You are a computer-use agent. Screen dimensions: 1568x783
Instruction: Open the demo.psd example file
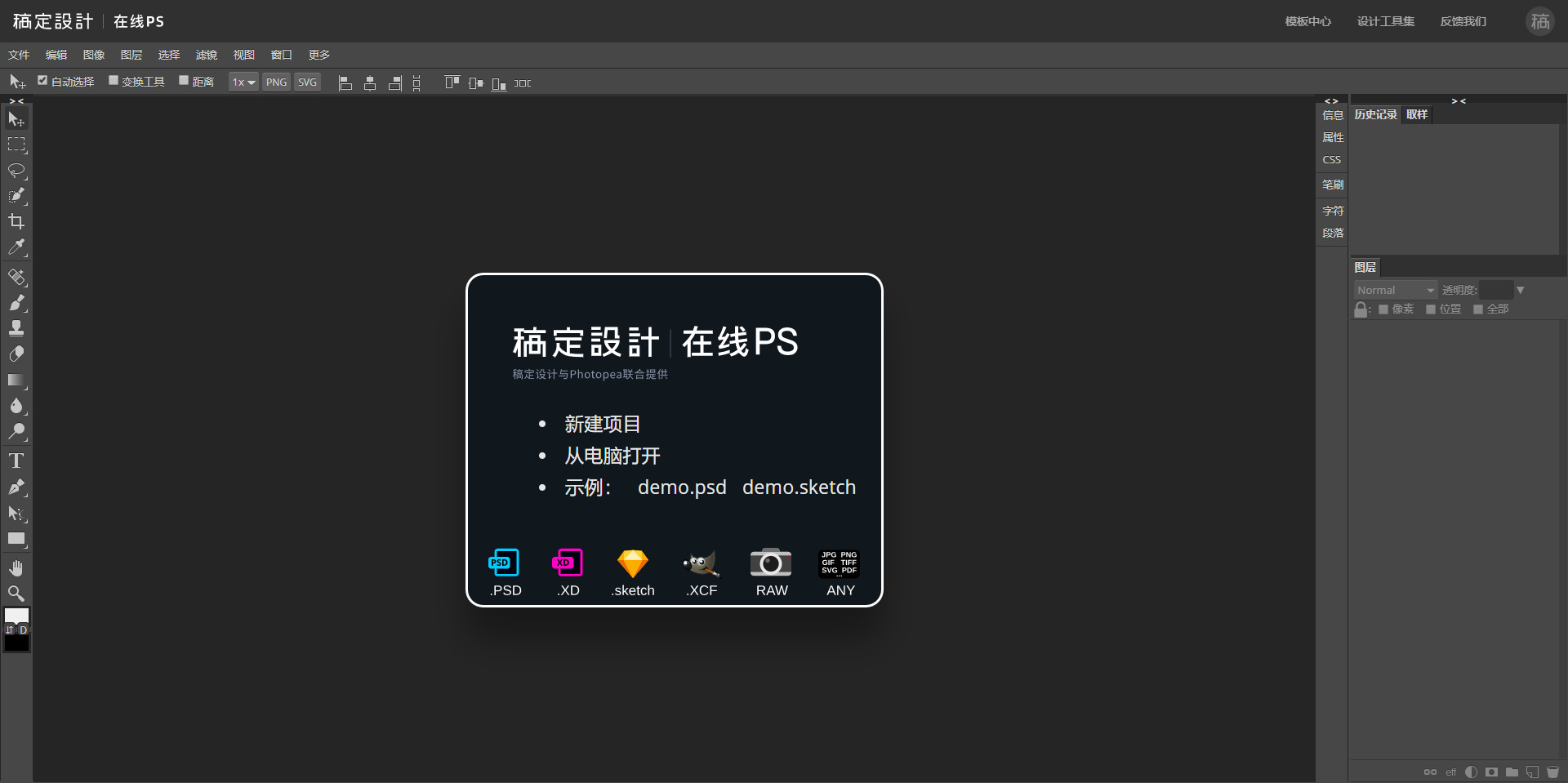pos(682,487)
